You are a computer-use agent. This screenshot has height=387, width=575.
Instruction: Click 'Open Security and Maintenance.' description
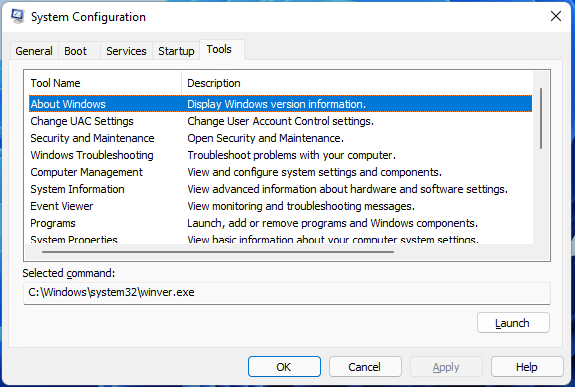click(x=265, y=138)
